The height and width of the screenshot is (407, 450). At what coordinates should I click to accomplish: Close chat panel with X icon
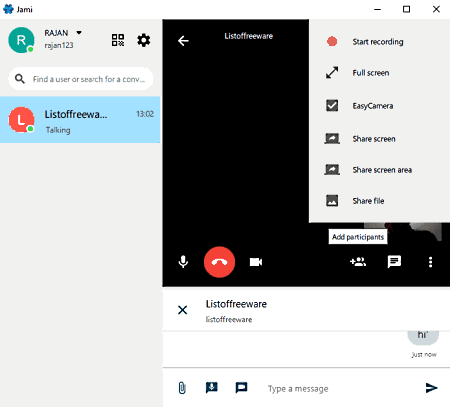tap(182, 310)
